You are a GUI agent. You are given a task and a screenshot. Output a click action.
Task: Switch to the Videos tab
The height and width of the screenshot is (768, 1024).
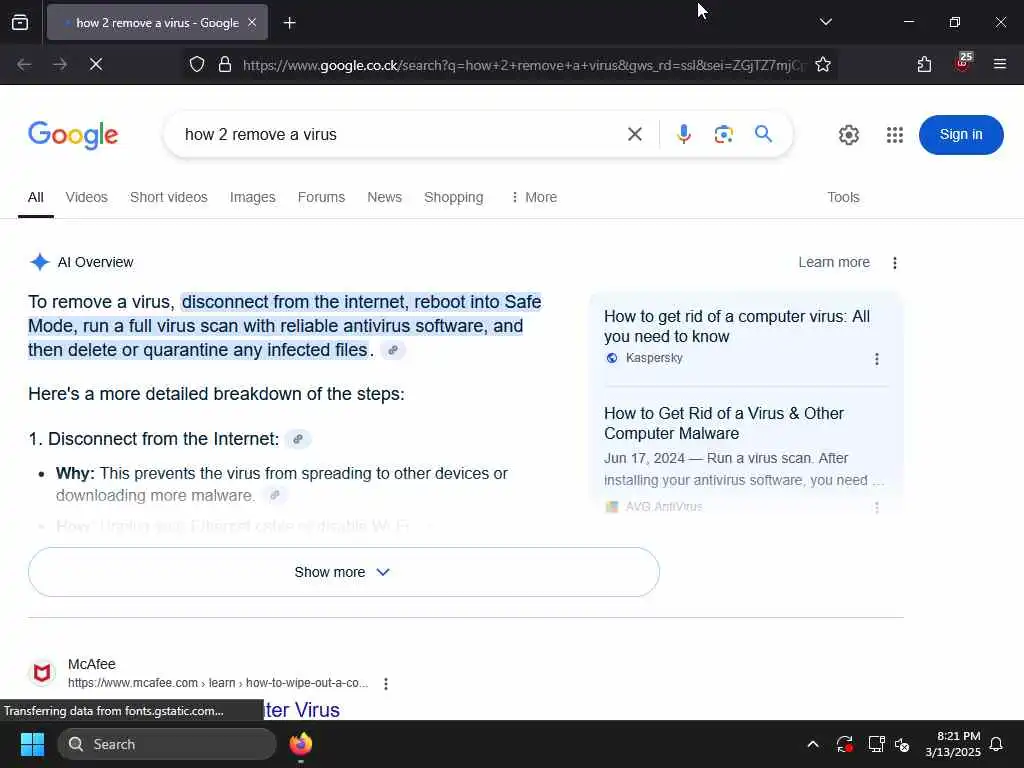click(86, 197)
